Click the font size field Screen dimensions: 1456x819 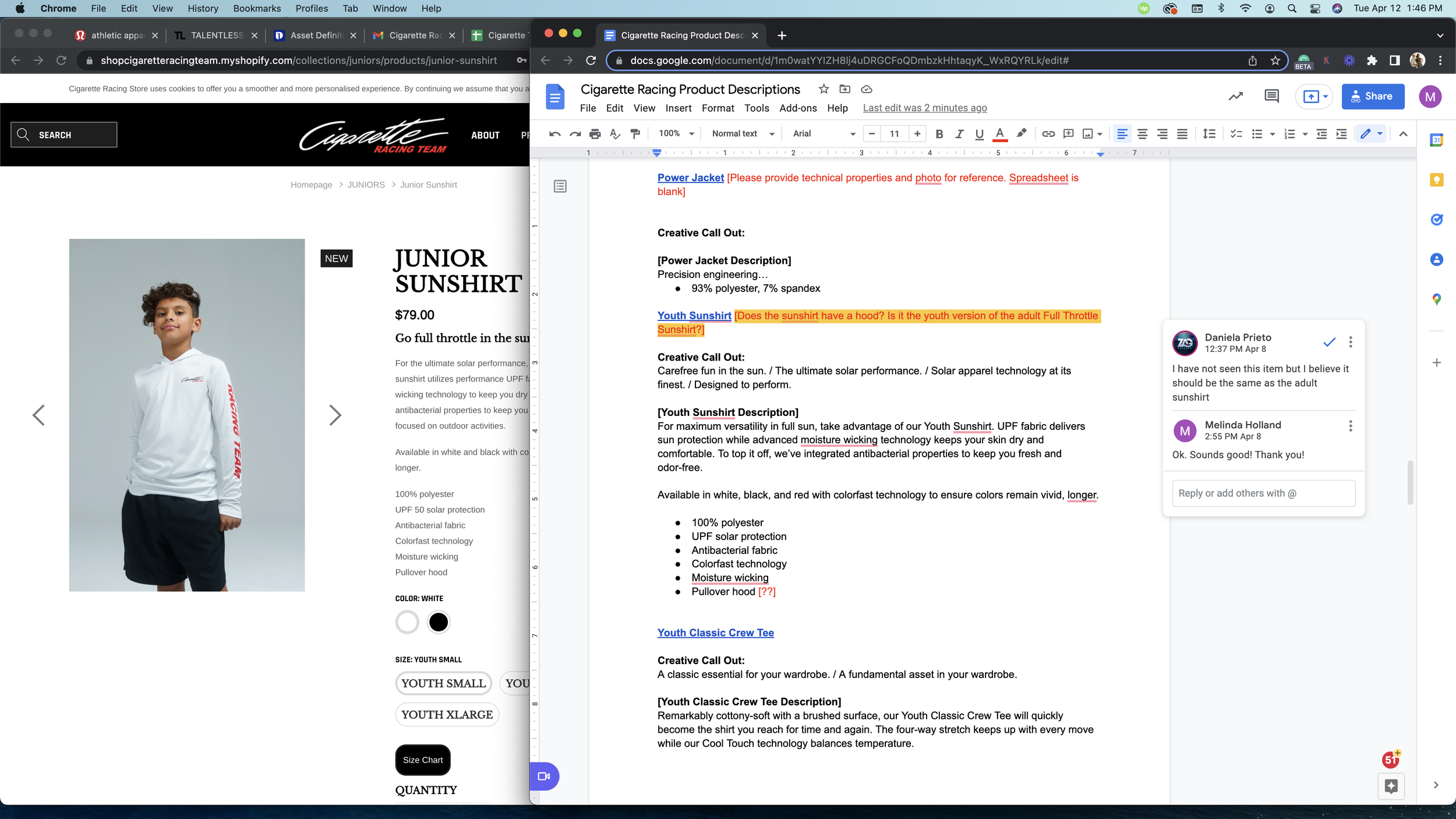click(x=894, y=134)
